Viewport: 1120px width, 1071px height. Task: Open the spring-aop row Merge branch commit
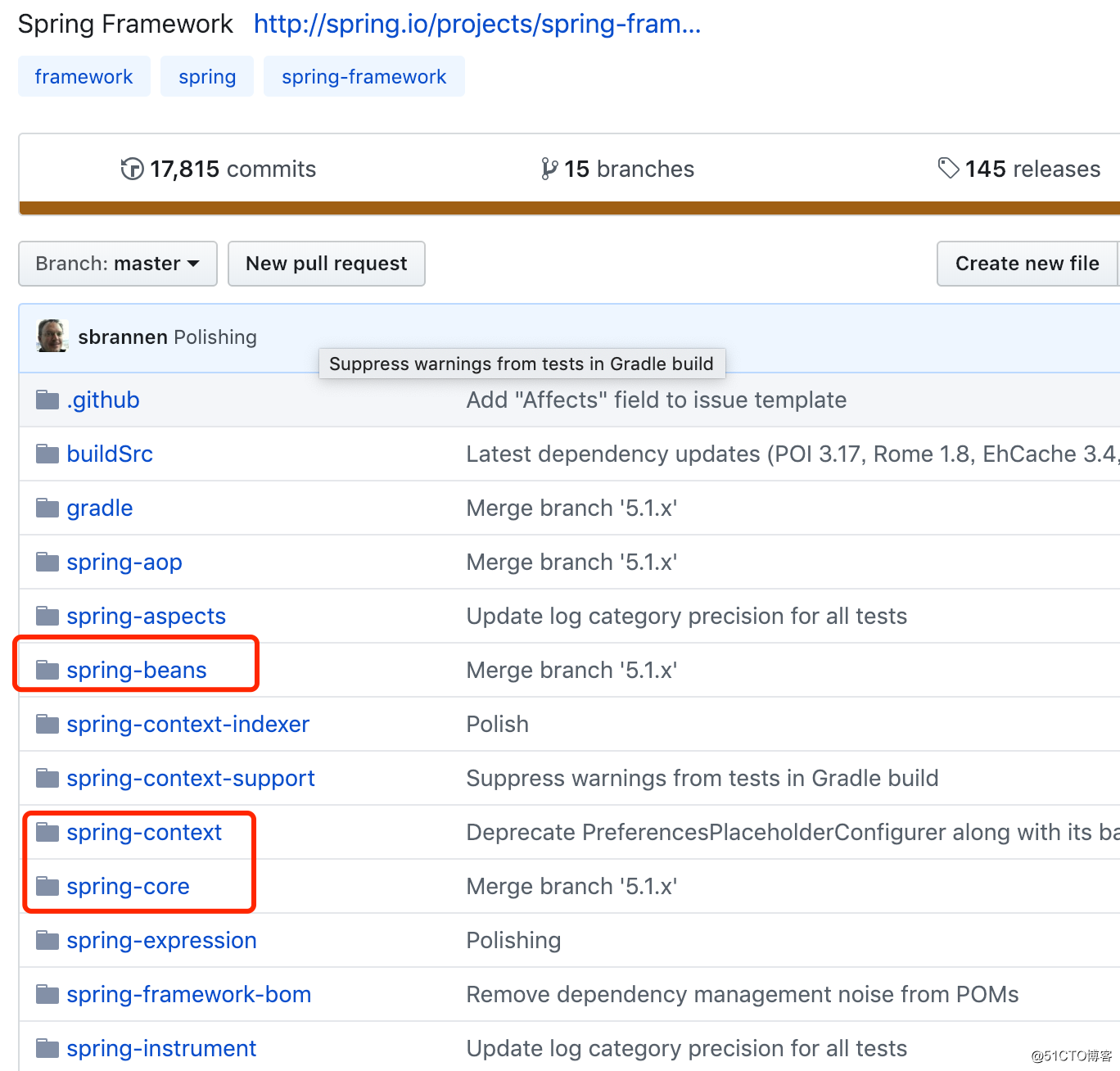[571, 562]
